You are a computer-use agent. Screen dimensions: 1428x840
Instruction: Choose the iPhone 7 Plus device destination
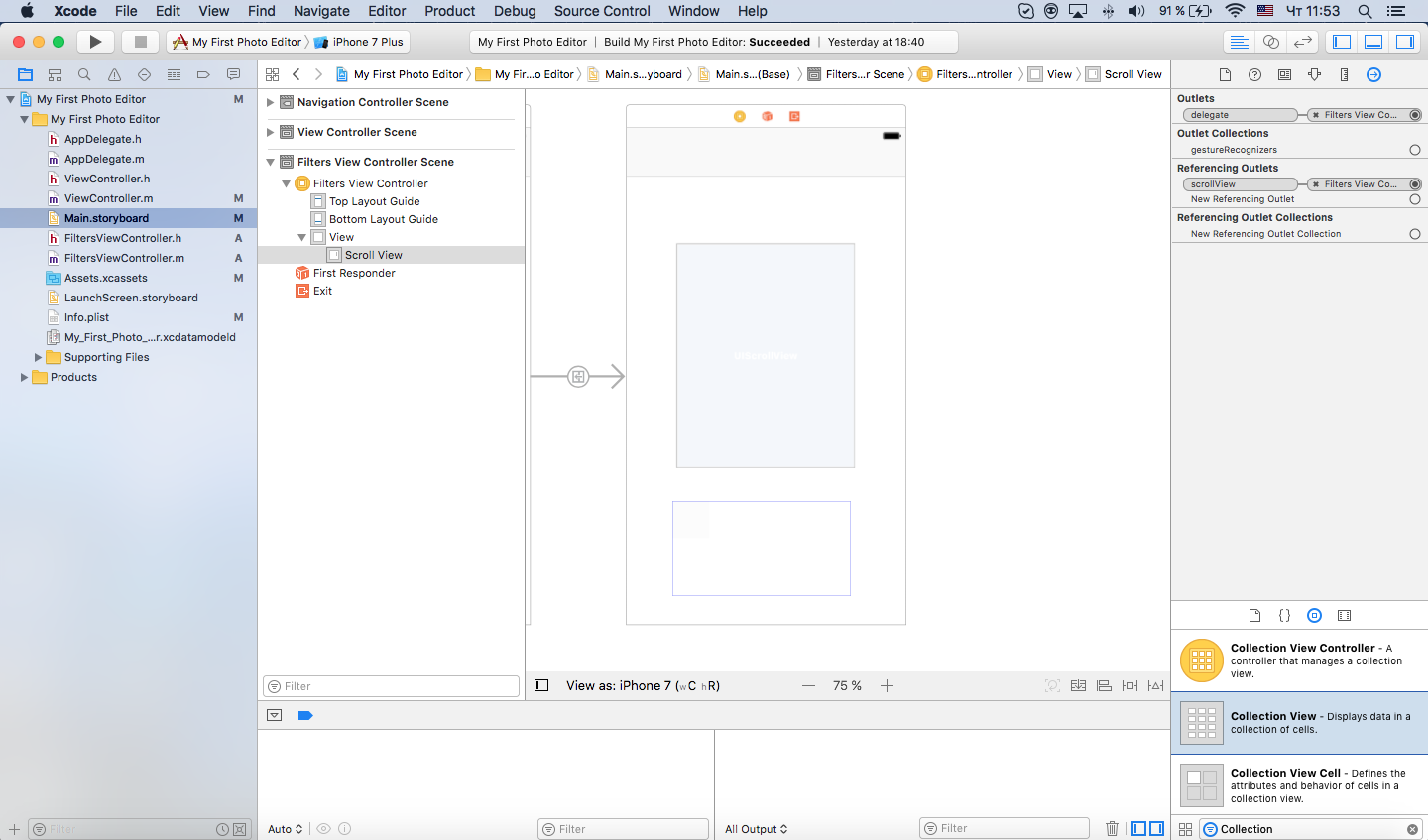[359, 42]
